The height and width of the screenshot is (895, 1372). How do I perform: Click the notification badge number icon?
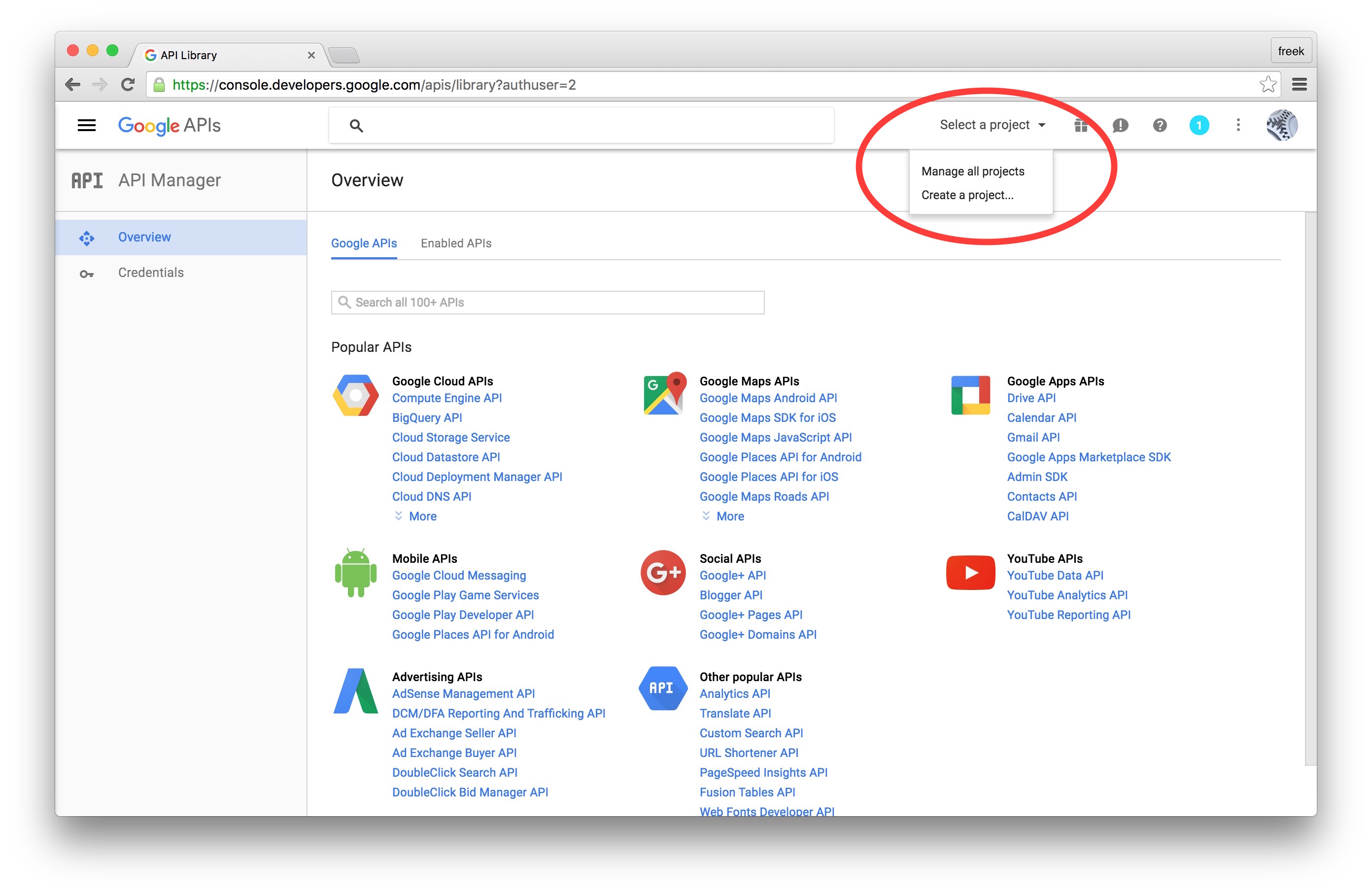pyautogui.click(x=1198, y=124)
